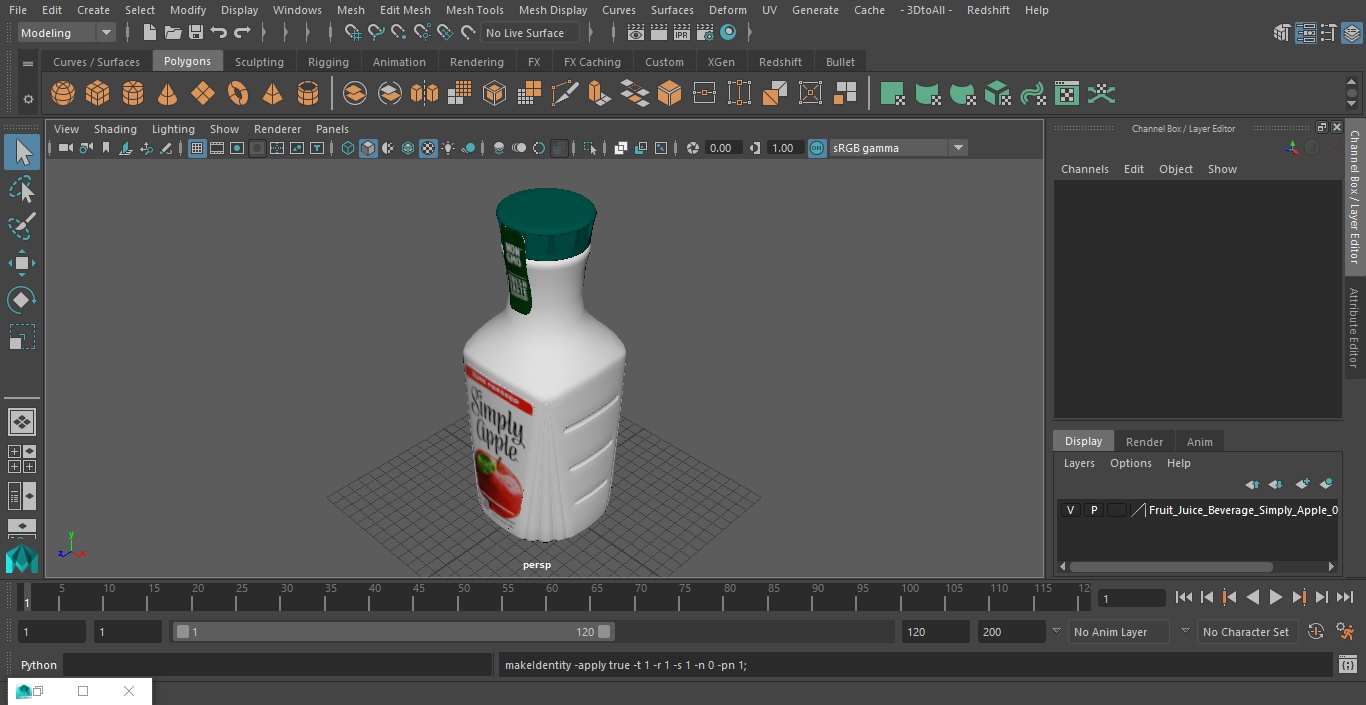Toggle Python command line language label
Viewport: 1366px width, 705px height.
(x=39, y=665)
